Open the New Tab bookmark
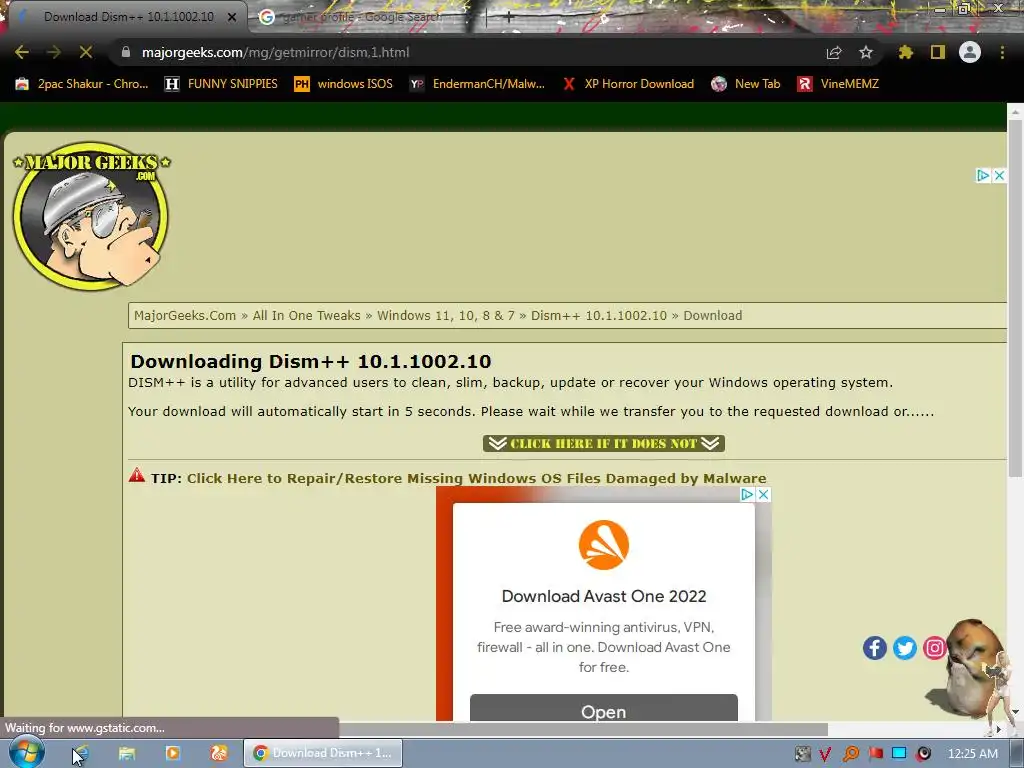This screenshot has height=768, width=1024. click(746, 84)
